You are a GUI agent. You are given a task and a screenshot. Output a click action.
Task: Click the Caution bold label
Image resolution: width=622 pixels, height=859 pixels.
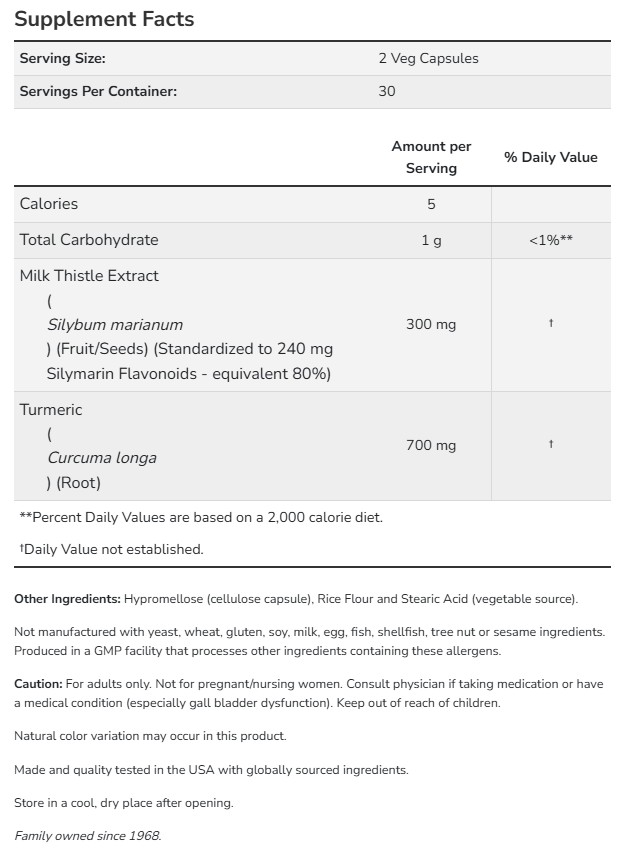38,684
